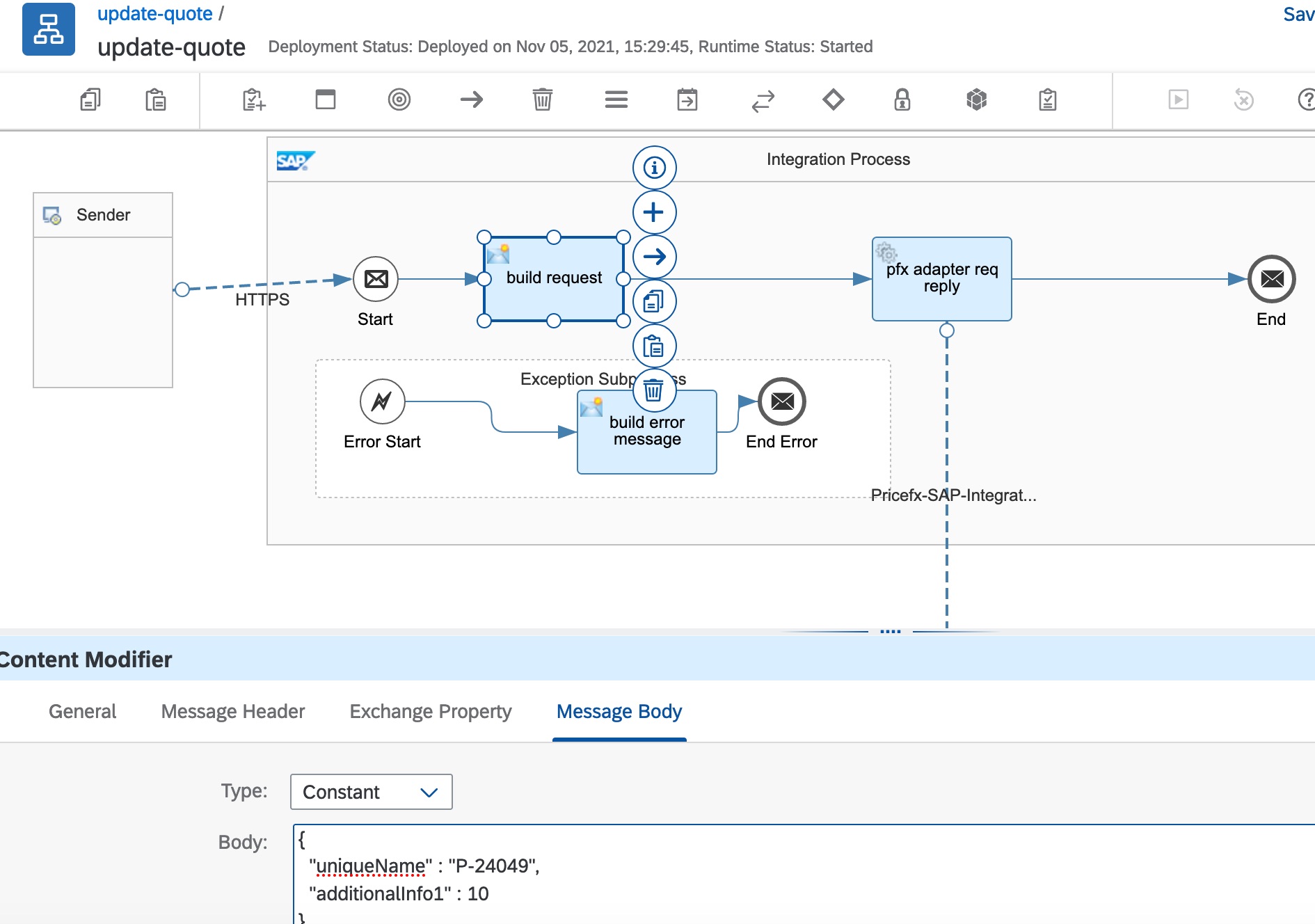Click the floating trash icon near build request

[x=653, y=390]
